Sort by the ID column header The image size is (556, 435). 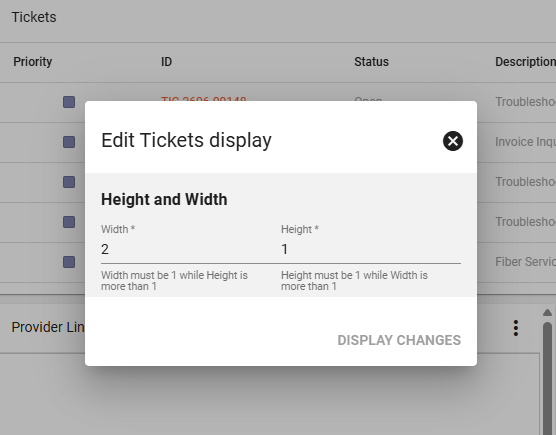[x=166, y=62]
